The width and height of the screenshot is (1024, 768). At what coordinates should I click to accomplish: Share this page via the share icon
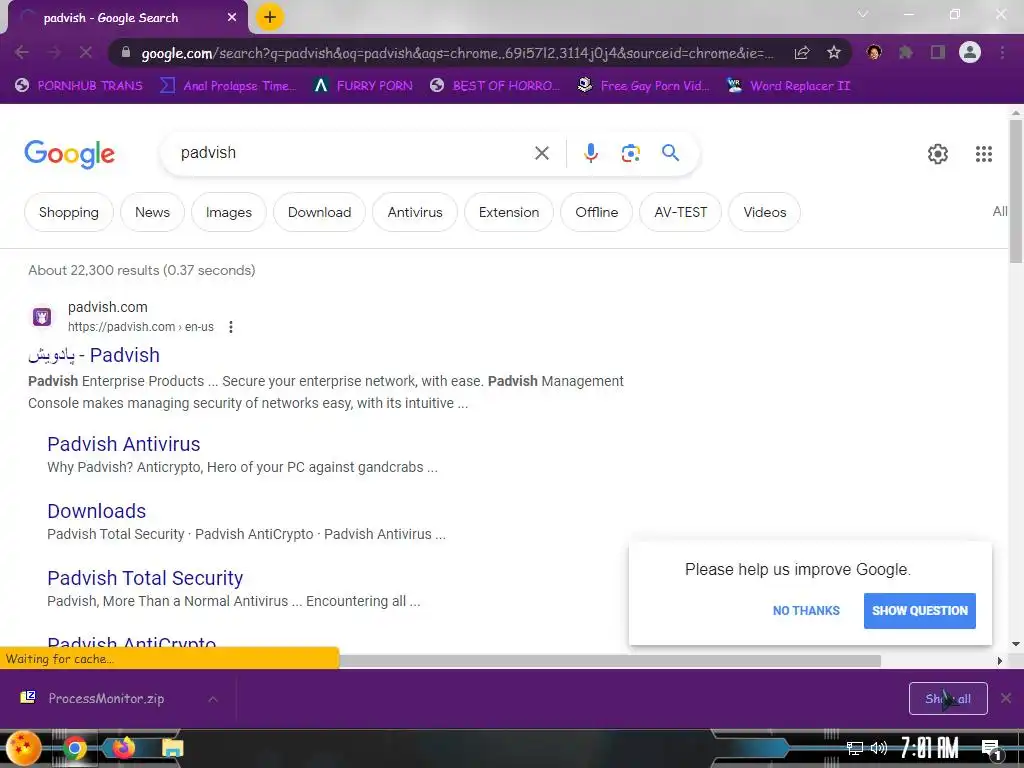[x=802, y=52]
